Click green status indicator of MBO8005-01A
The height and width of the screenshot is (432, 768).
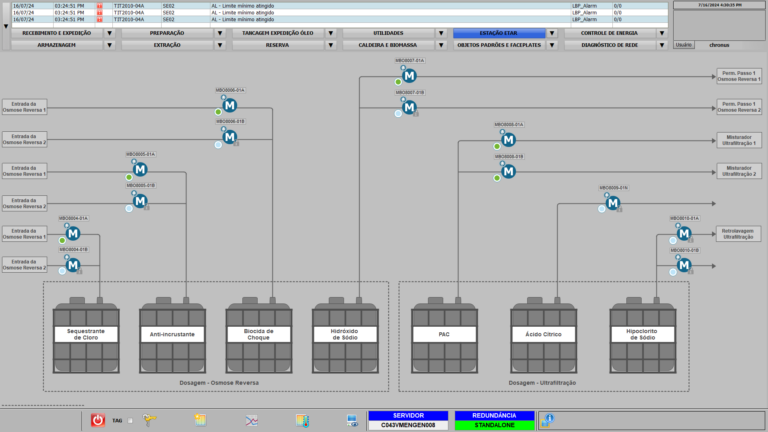click(x=129, y=177)
